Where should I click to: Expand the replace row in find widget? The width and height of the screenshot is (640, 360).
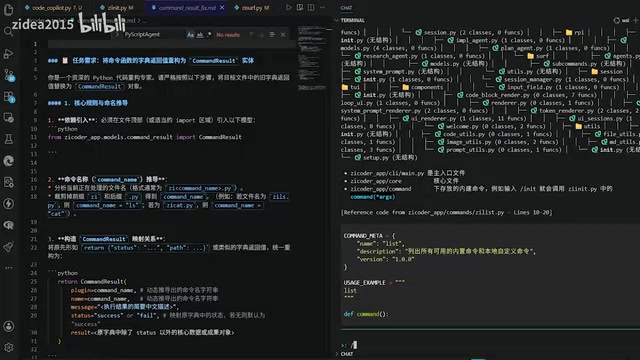pos(117,35)
